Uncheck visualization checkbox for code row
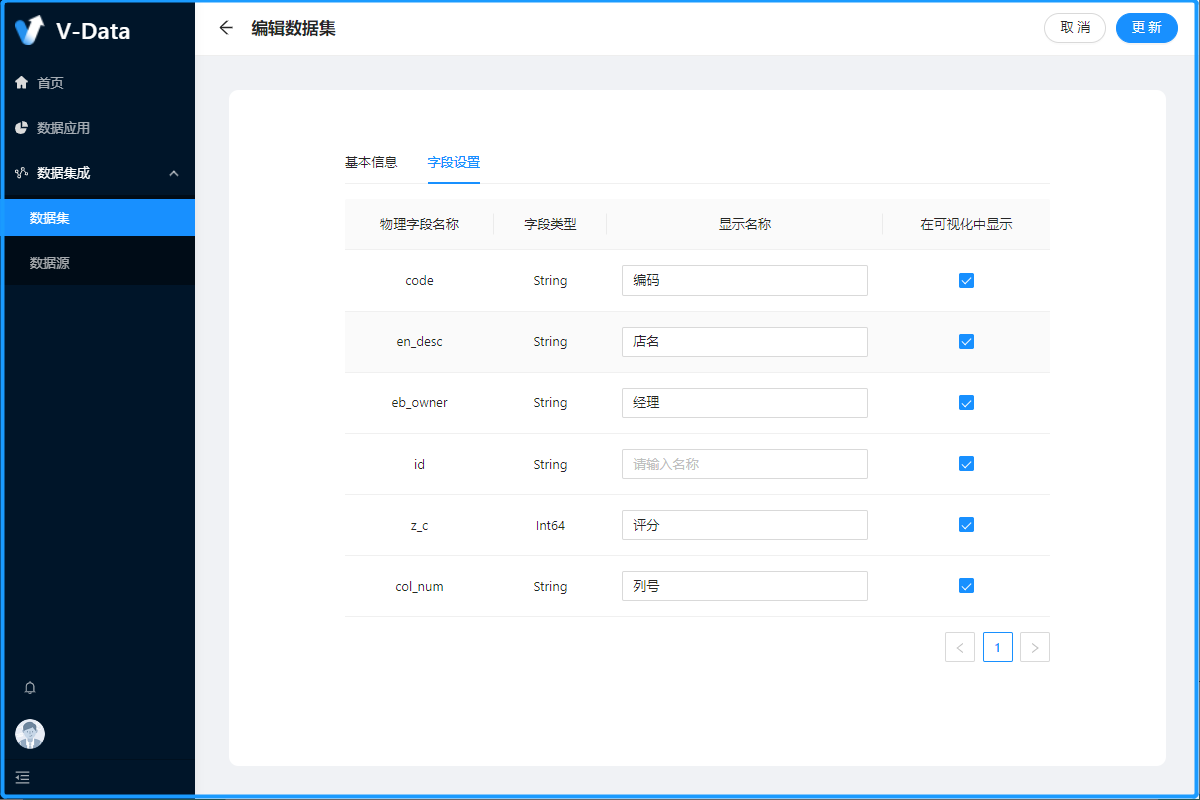Viewport: 1200px width, 800px height. click(x=966, y=281)
